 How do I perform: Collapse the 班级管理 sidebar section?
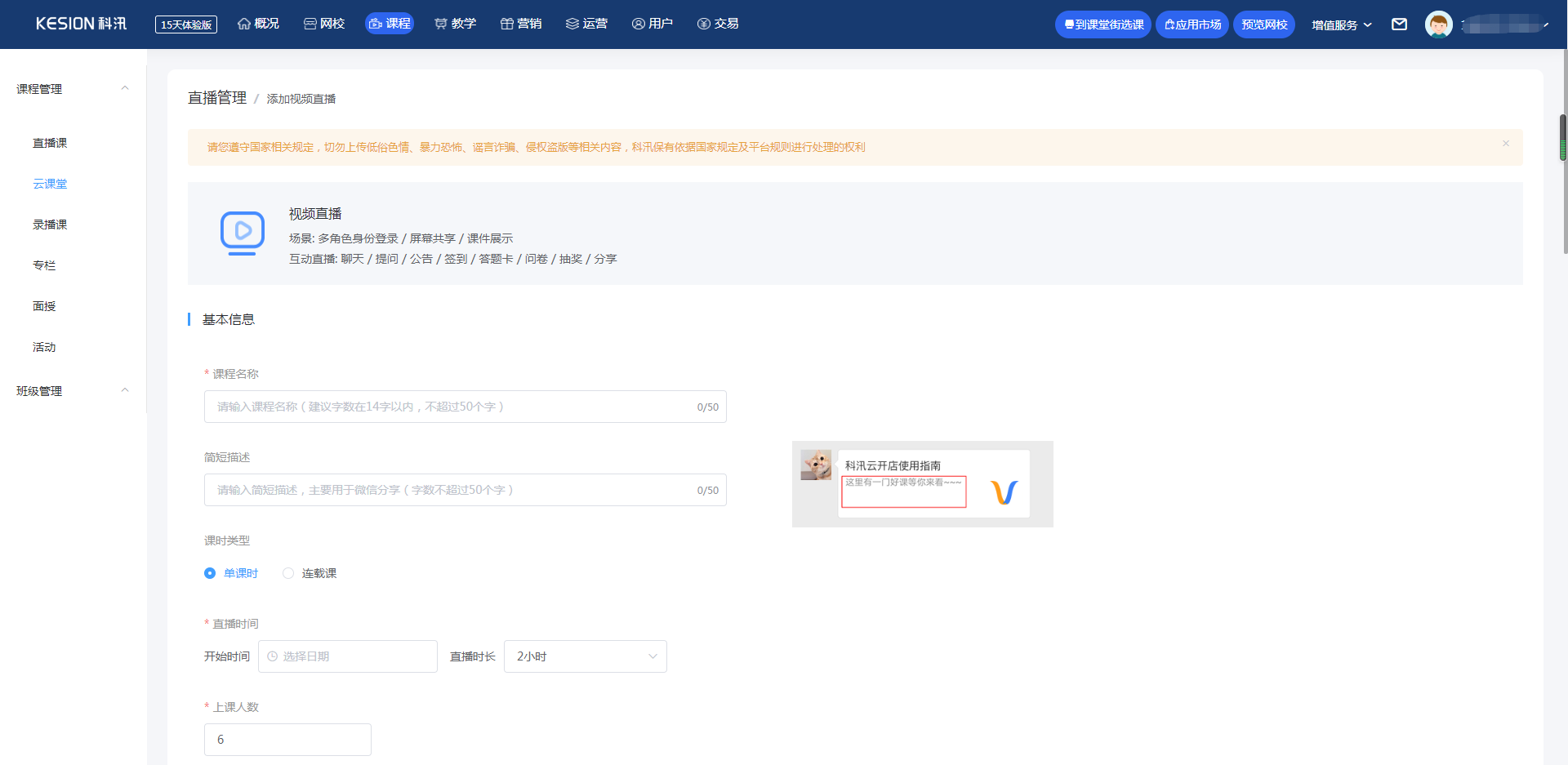[125, 390]
